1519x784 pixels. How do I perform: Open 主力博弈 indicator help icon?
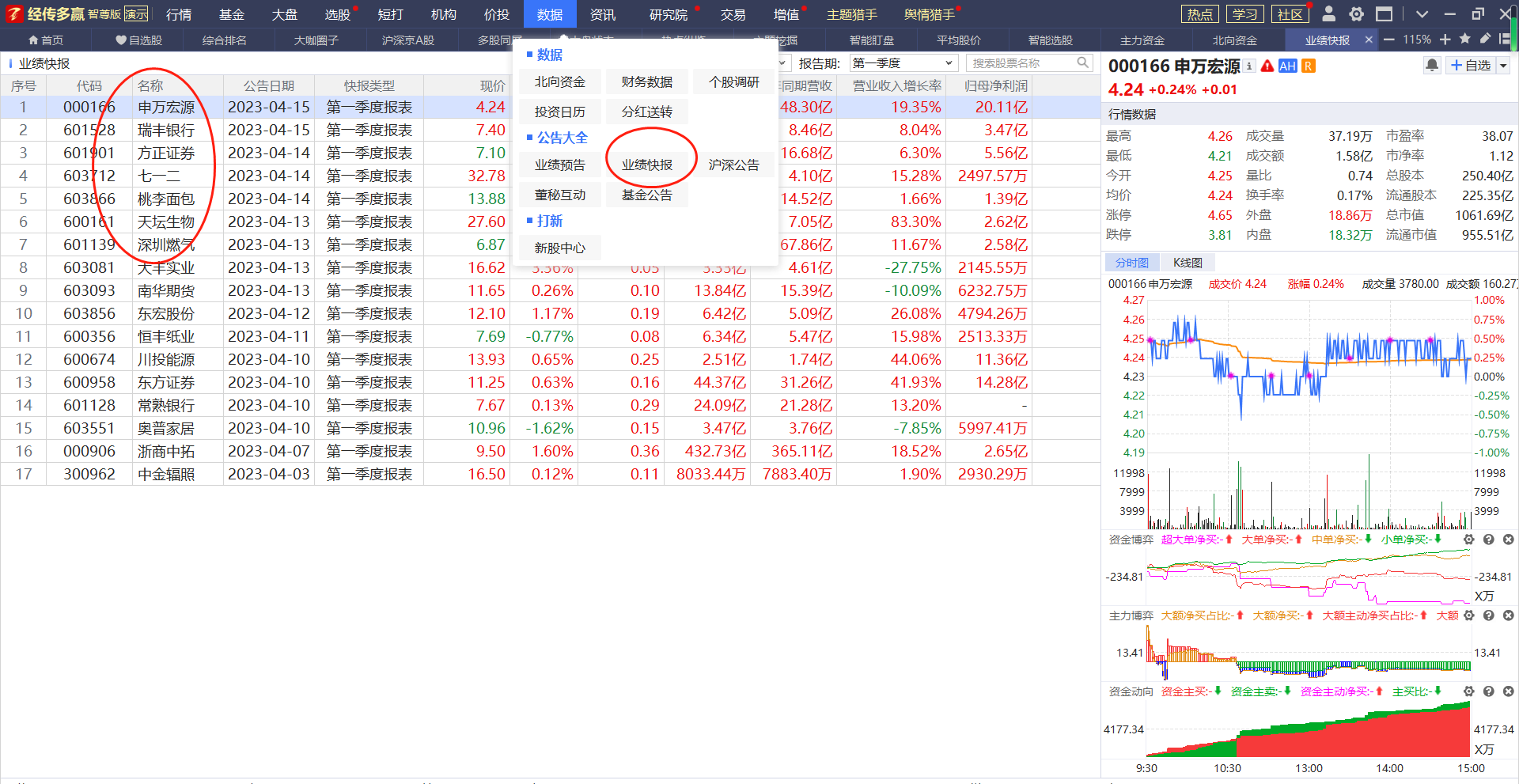click(1488, 615)
